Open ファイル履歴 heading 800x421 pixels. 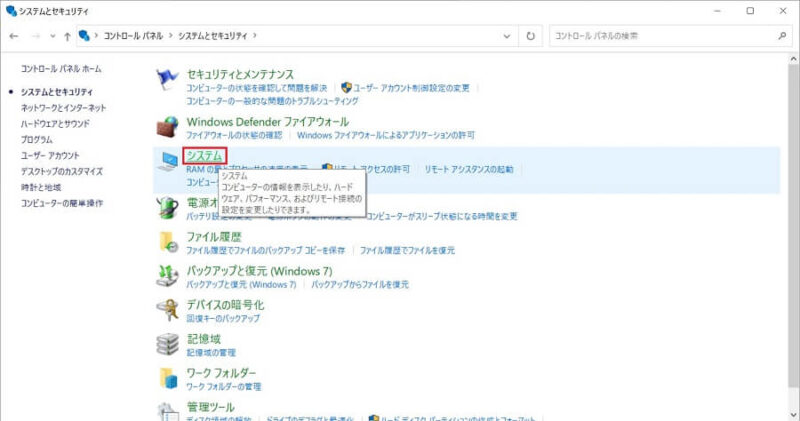tap(214, 237)
